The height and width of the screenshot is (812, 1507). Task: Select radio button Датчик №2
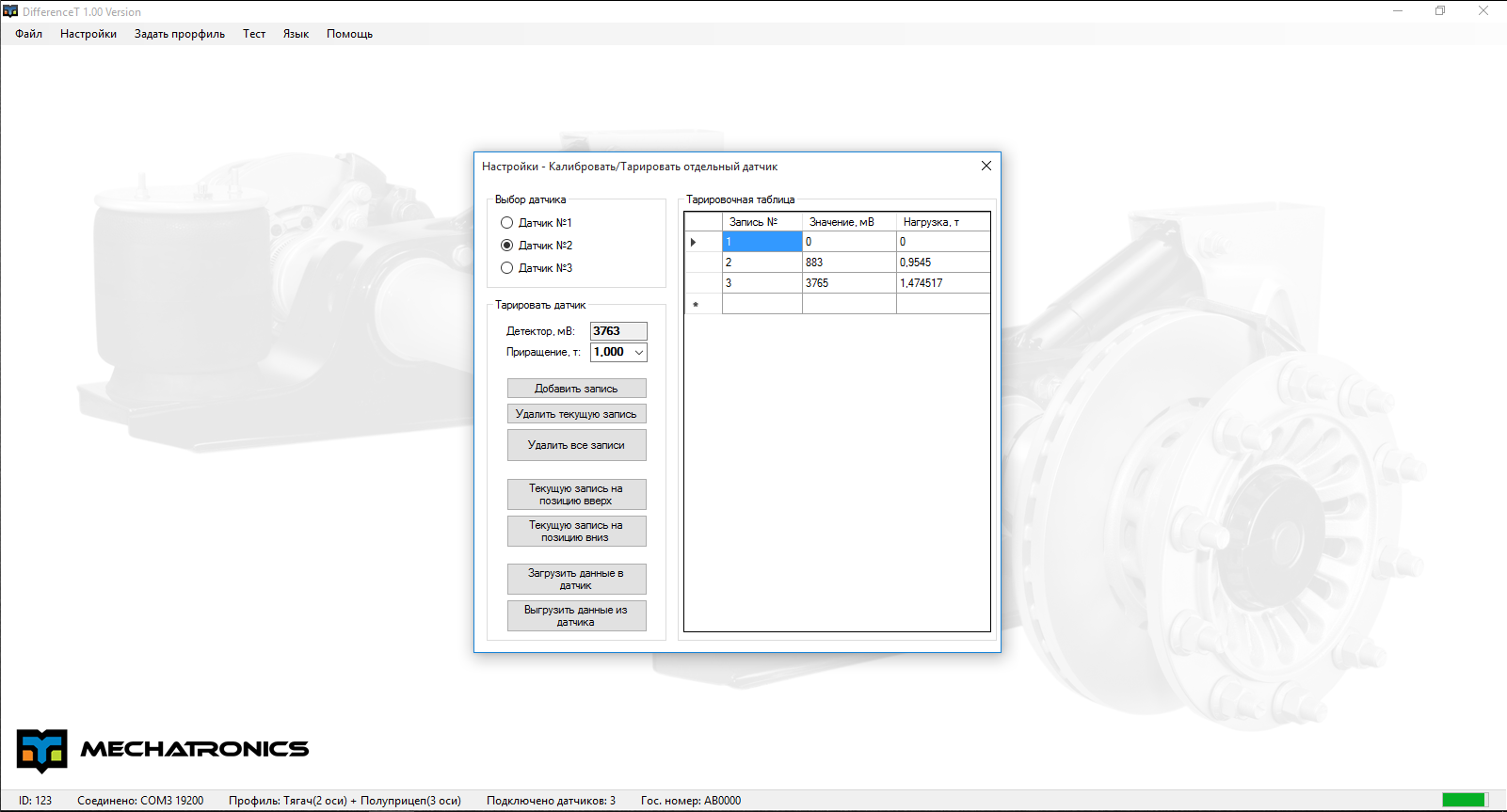[x=507, y=246]
